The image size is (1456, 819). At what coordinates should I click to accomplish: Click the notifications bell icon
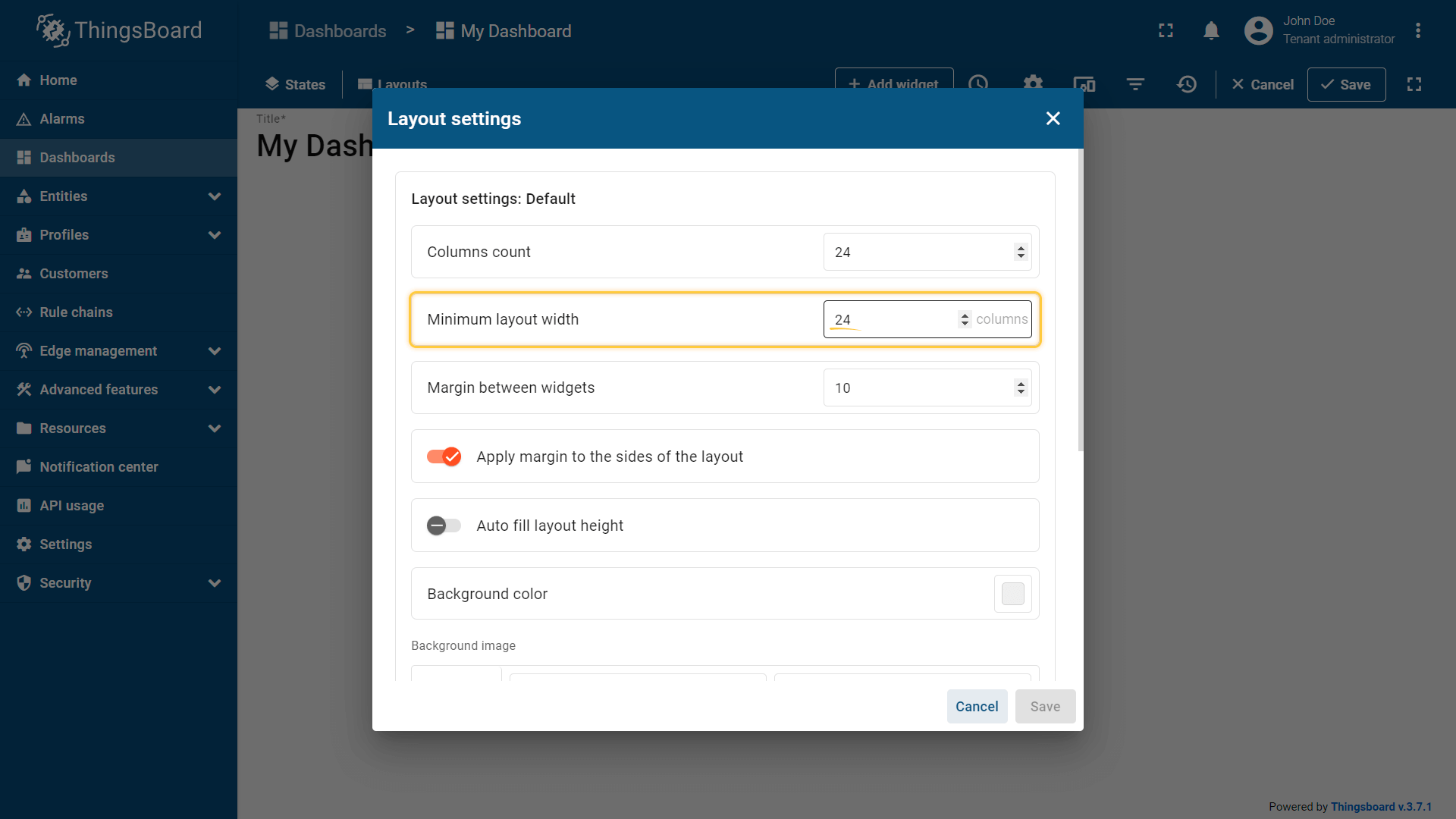(1211, 31)
